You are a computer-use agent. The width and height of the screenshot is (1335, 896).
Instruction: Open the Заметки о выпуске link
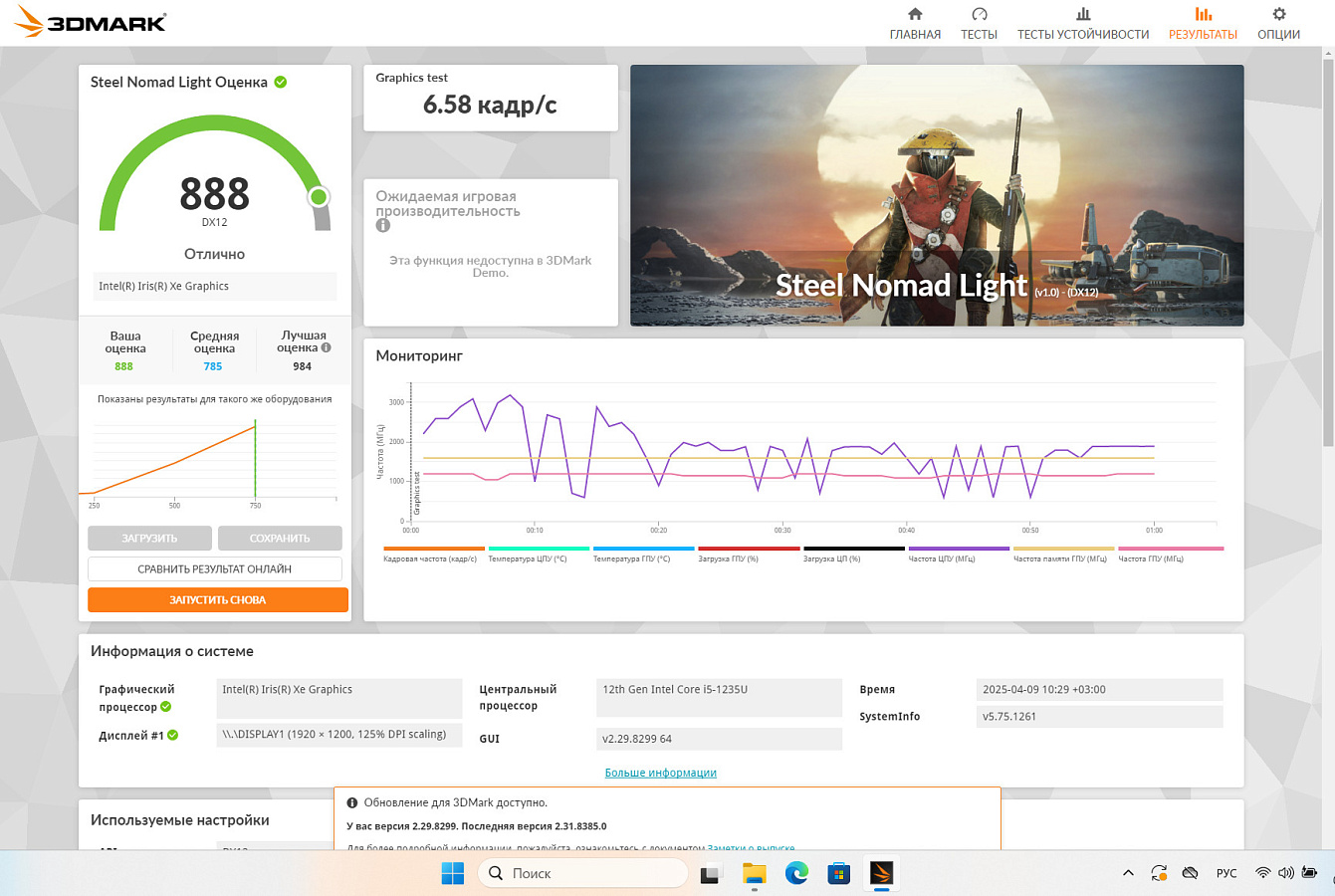(752, 848)
